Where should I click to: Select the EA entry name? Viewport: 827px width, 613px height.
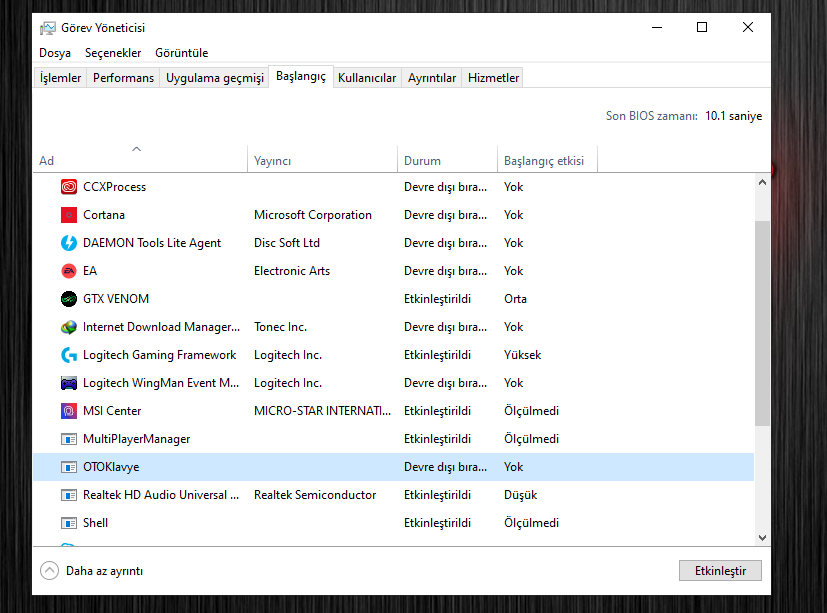pos(90,271)
